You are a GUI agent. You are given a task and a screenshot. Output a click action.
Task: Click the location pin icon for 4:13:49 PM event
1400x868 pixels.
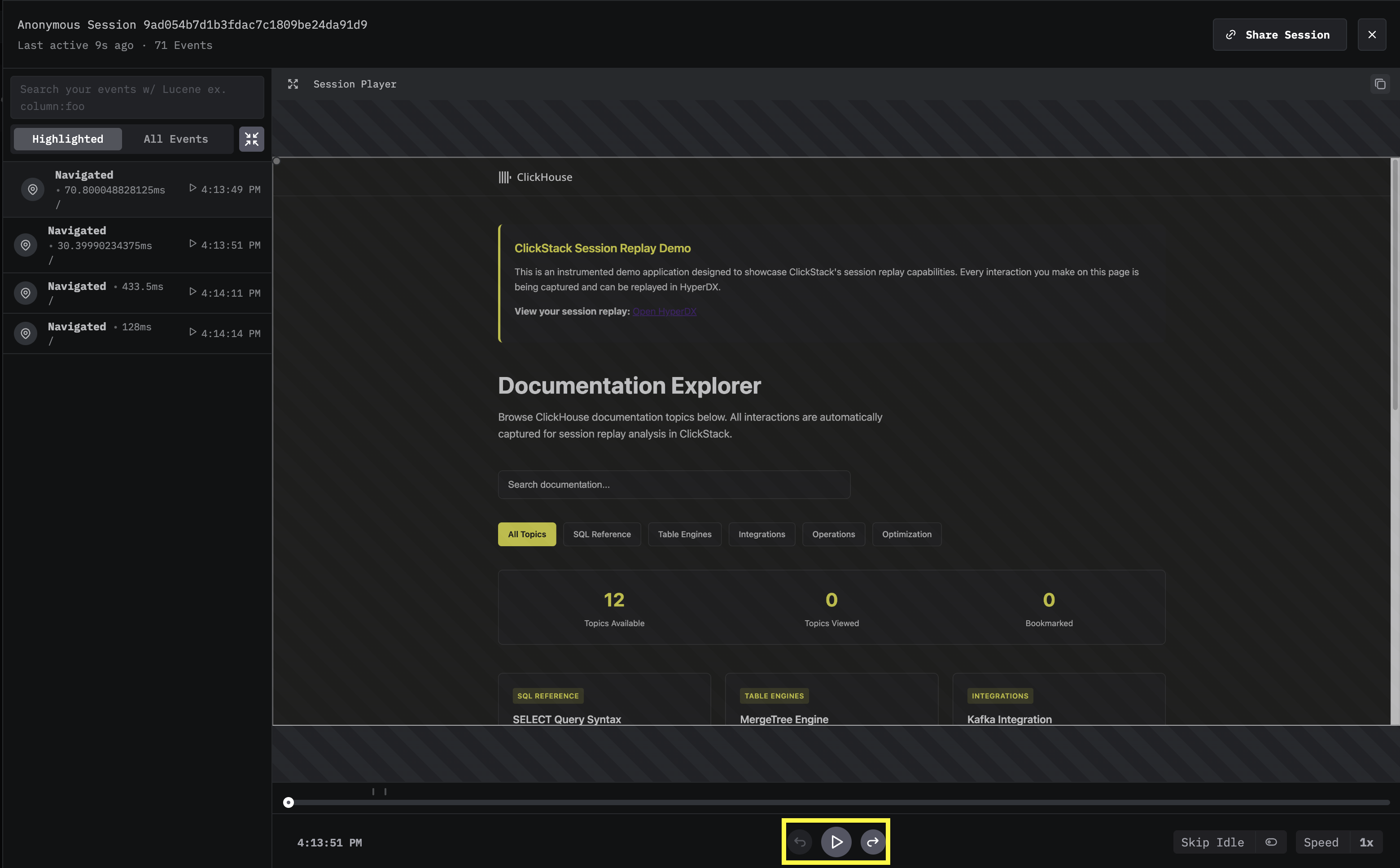[x=33, y=189]
